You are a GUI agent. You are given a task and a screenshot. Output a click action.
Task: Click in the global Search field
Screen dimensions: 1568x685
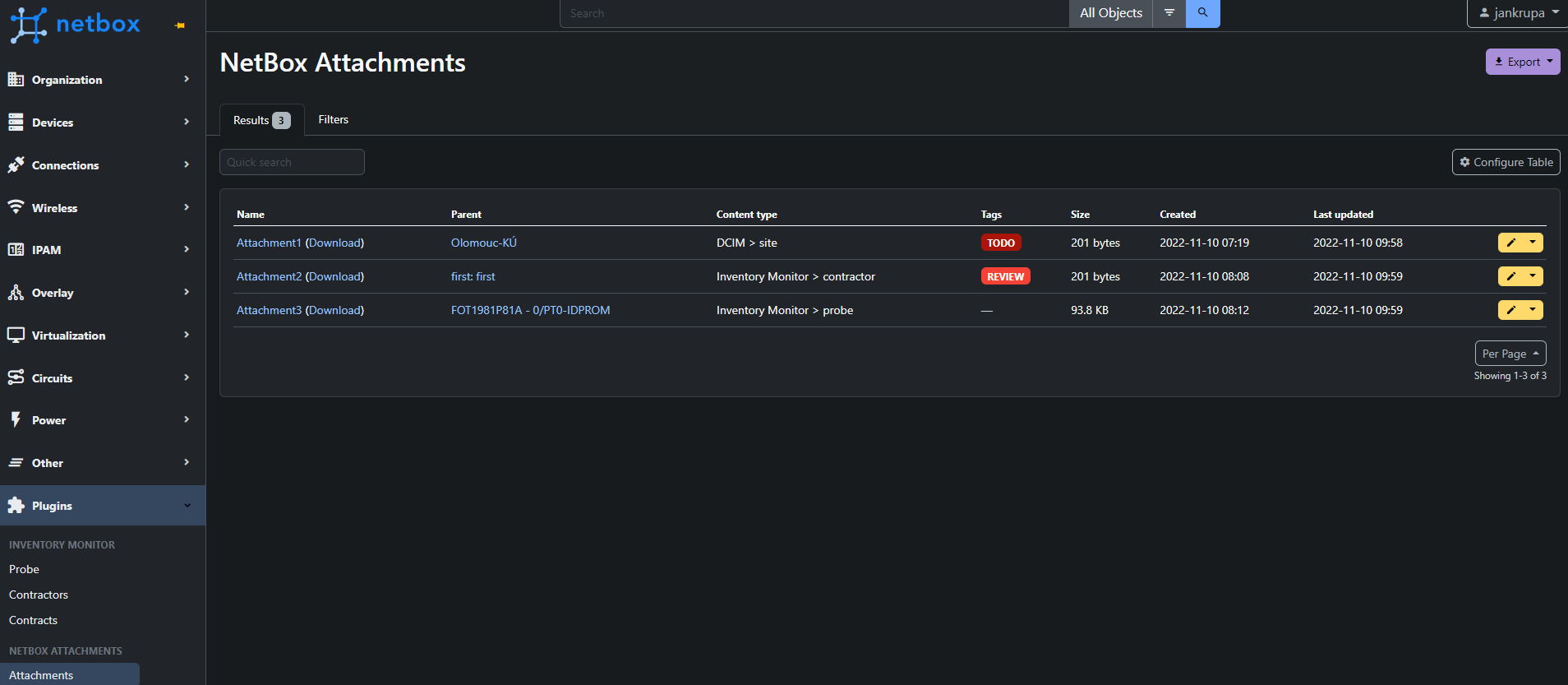tap(814, 13)
